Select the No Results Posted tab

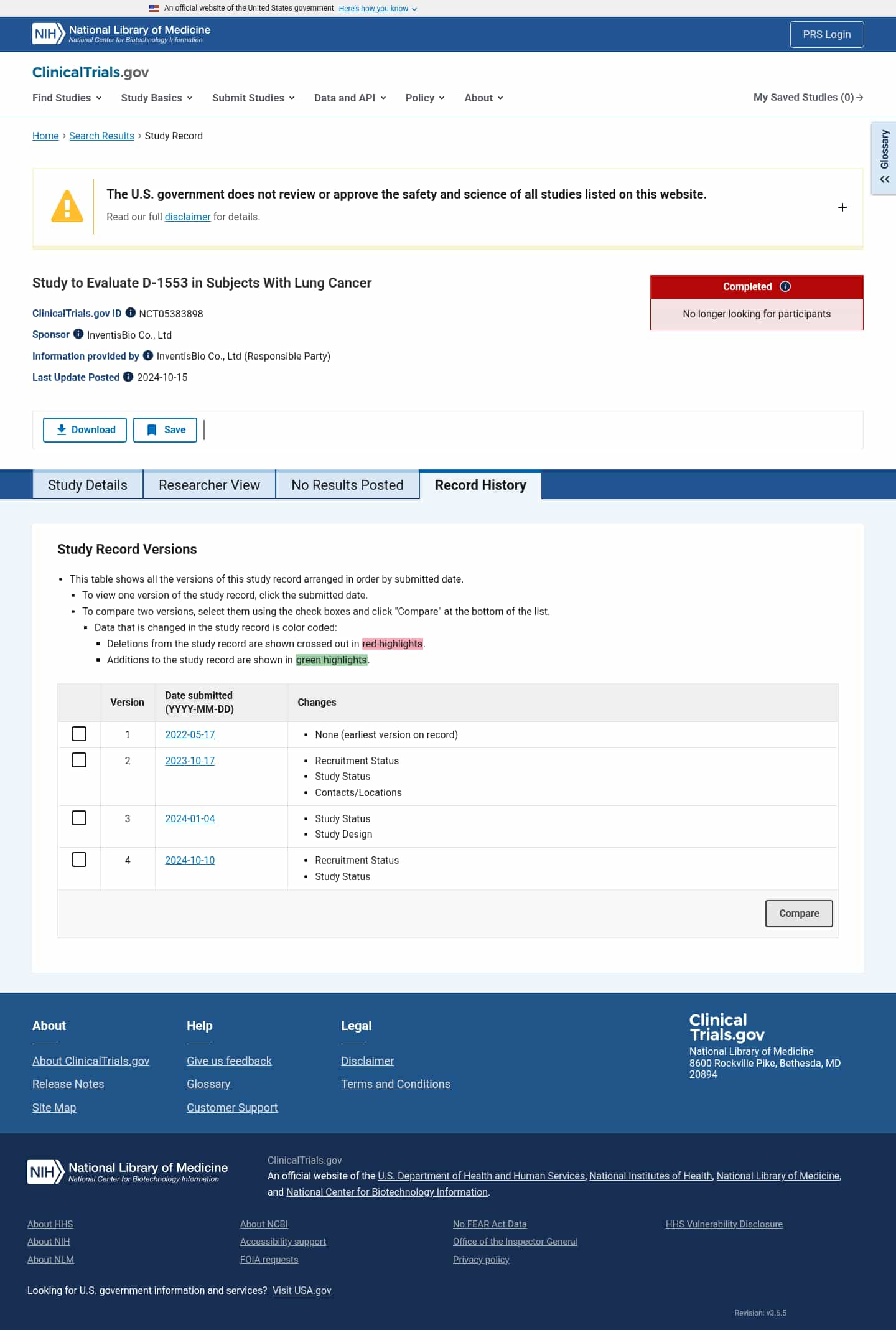point(347,485)
